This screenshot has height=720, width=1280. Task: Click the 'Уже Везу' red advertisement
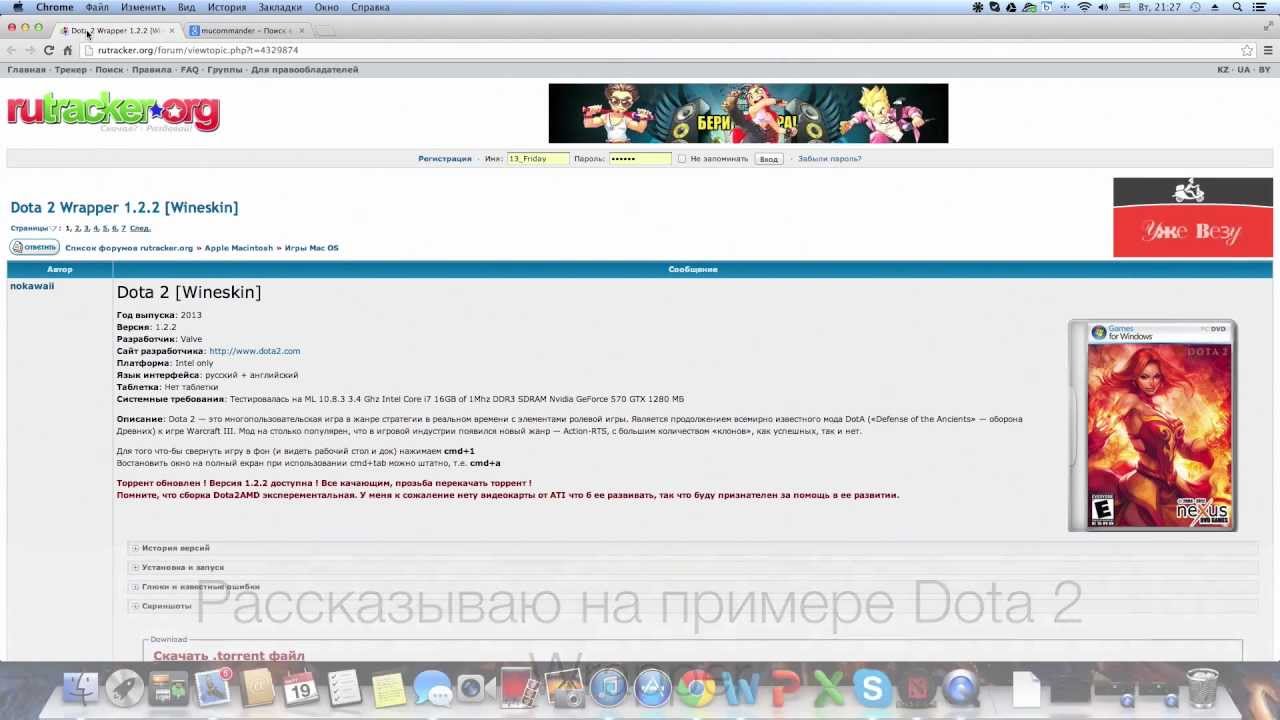[x=1193, y=218]
